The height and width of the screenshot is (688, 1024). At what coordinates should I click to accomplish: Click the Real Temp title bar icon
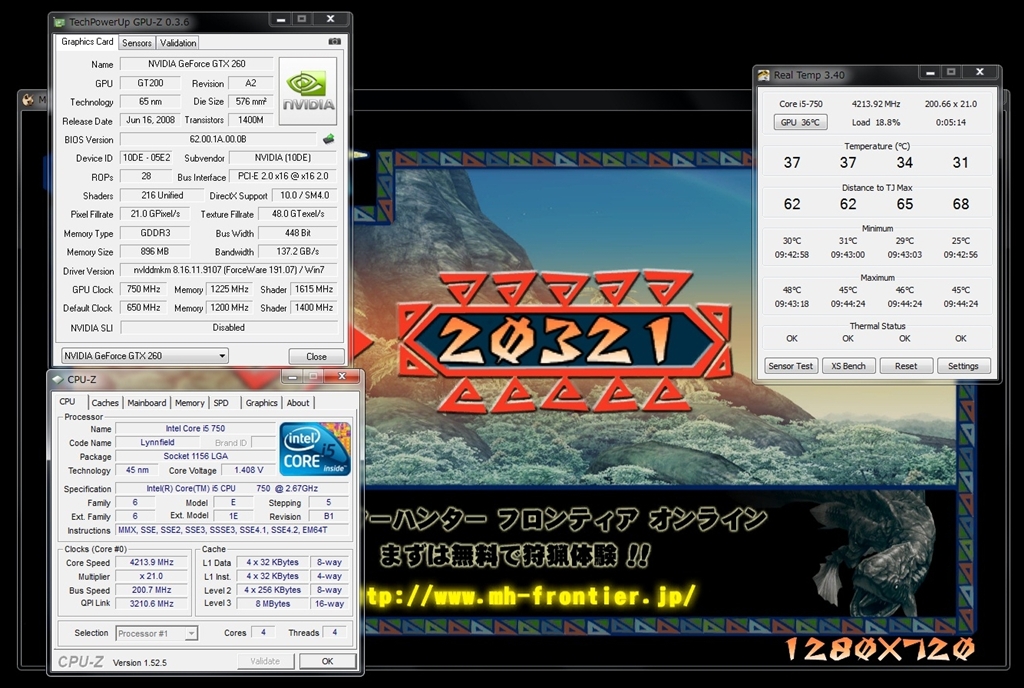763,75
